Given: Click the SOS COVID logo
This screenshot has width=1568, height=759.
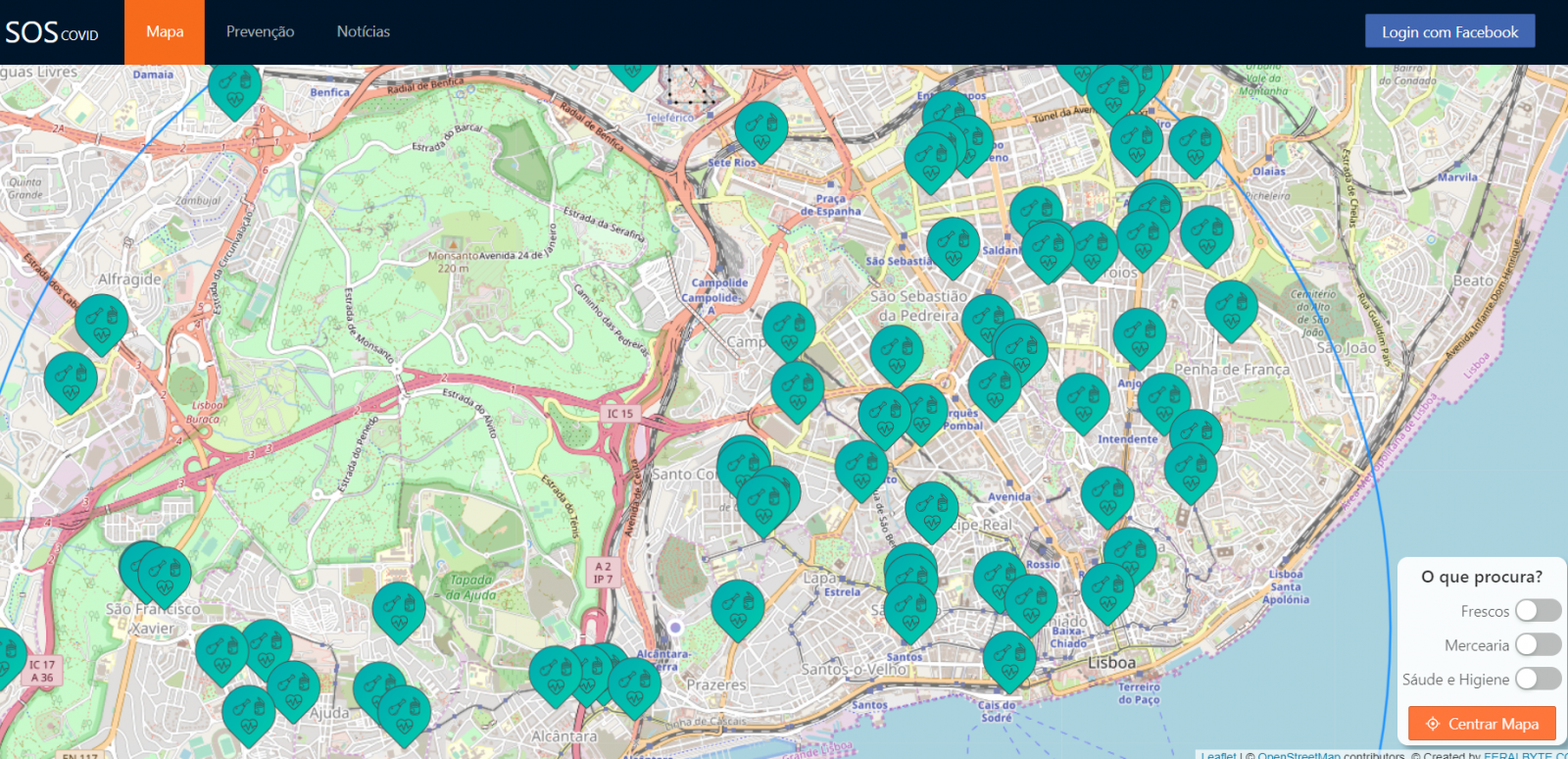Looking at the screenshot, I should (x=52, y=32).
